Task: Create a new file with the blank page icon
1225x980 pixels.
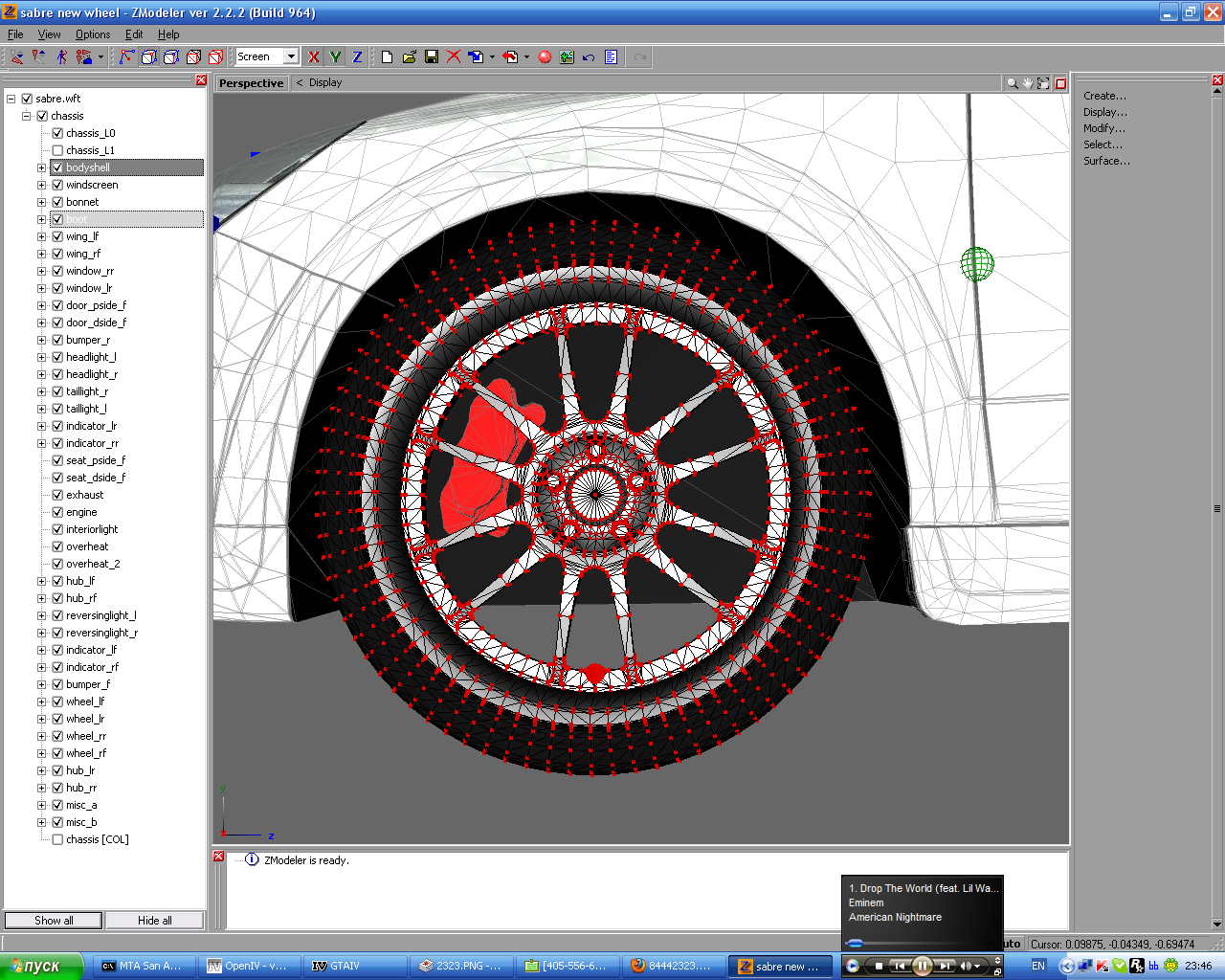Action: [x=387, y=57]
